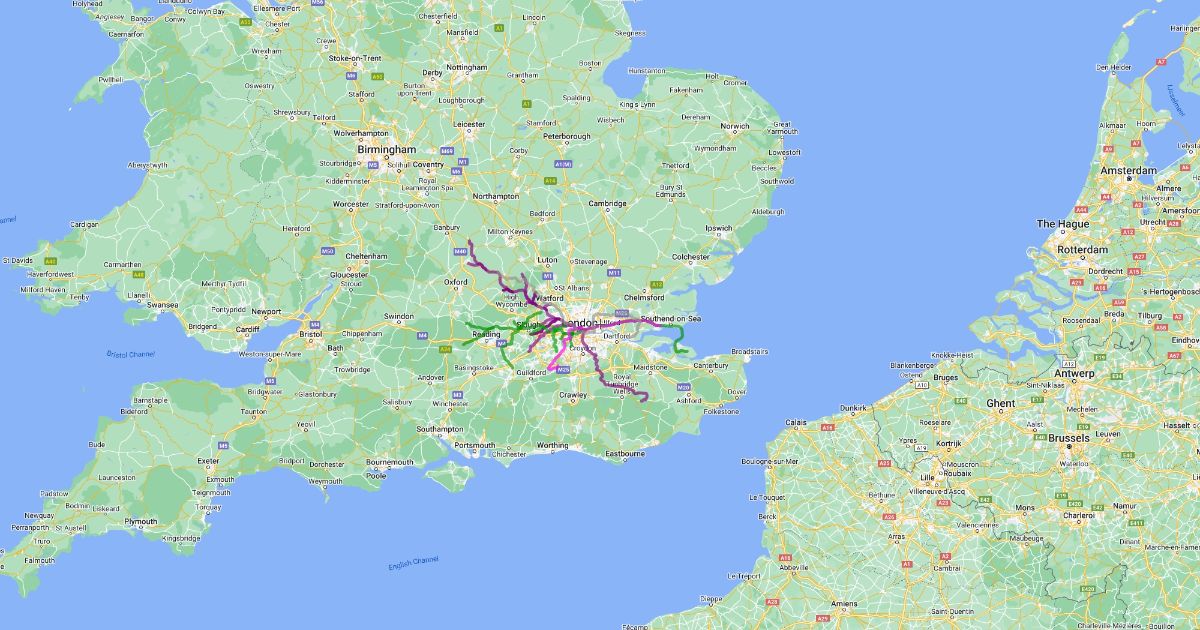Select the Antwerp city label
The width and height of the screenshot is (1200, 630).
[x=1069, y=373]
